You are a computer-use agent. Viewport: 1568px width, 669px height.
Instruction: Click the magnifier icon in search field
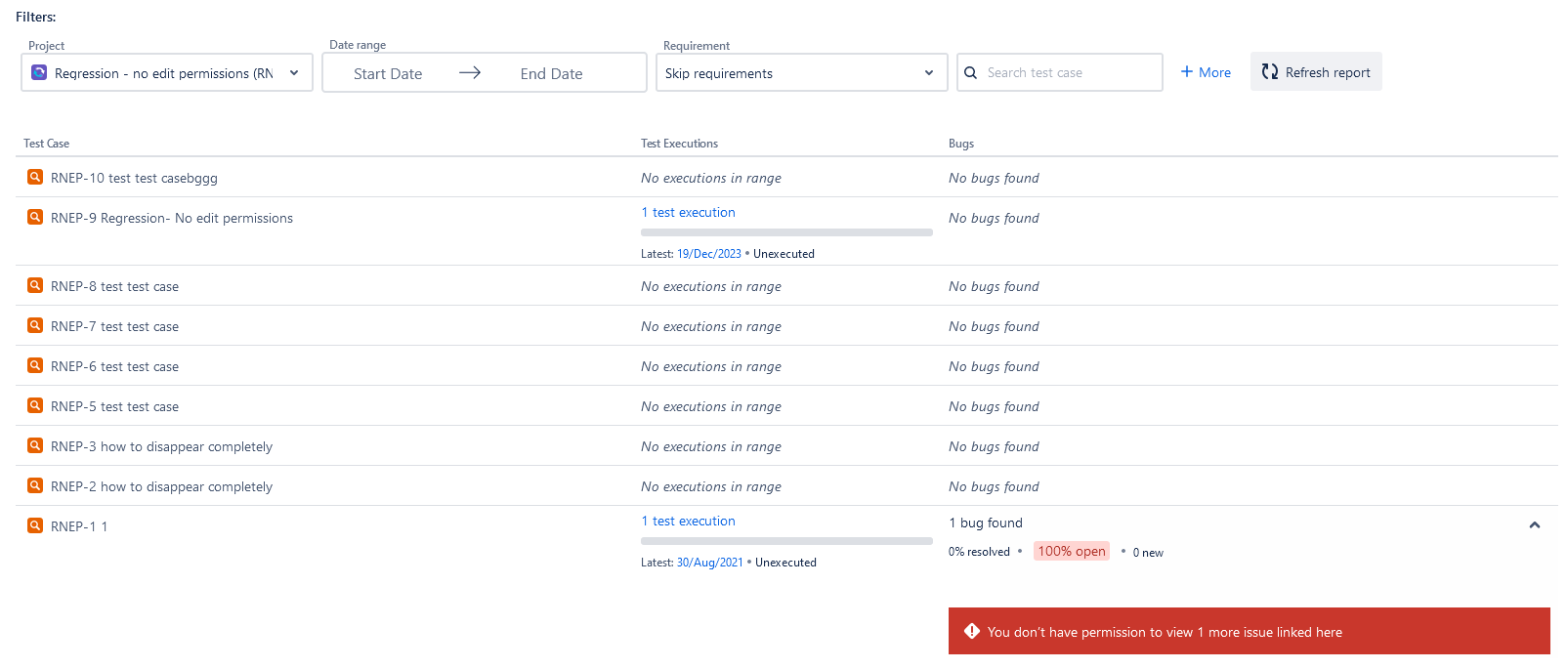pyautogui.click(x=970, y=72)
